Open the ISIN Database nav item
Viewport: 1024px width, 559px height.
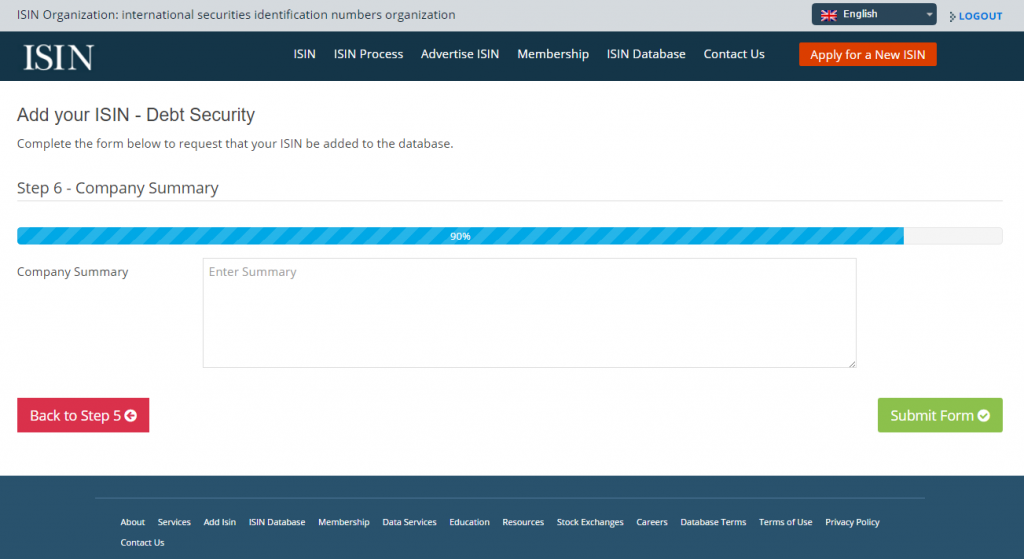click(x=646, y=54)
